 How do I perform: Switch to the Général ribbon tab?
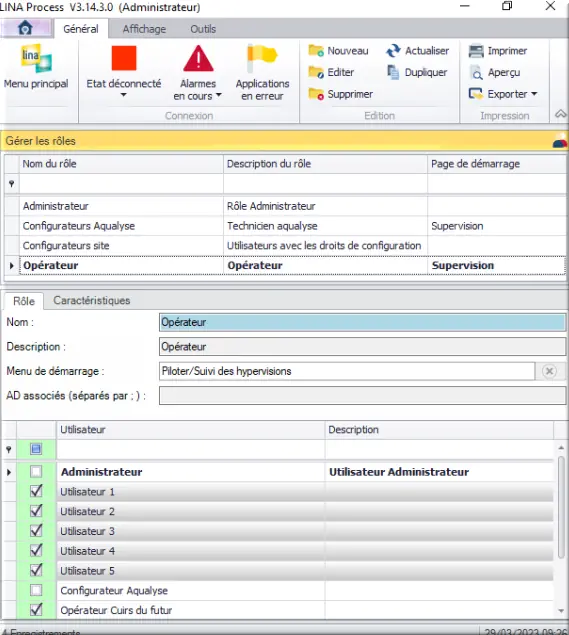81,29
